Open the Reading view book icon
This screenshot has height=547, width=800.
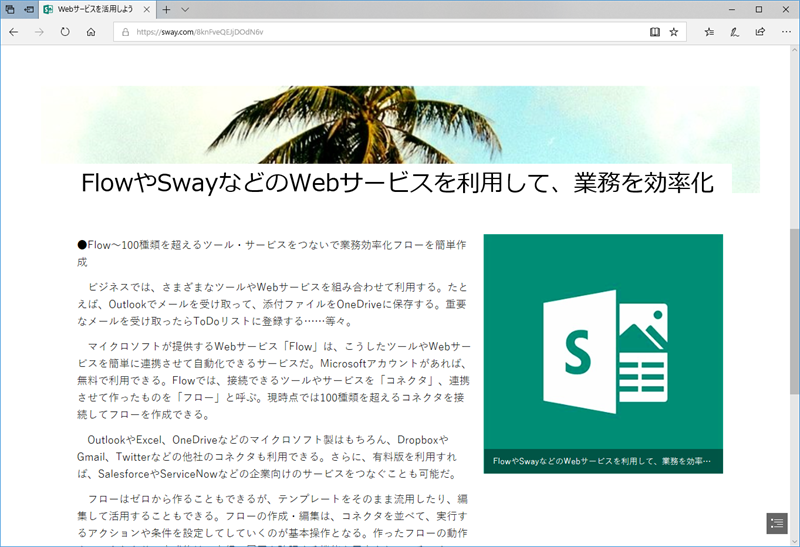pos(655,32)
